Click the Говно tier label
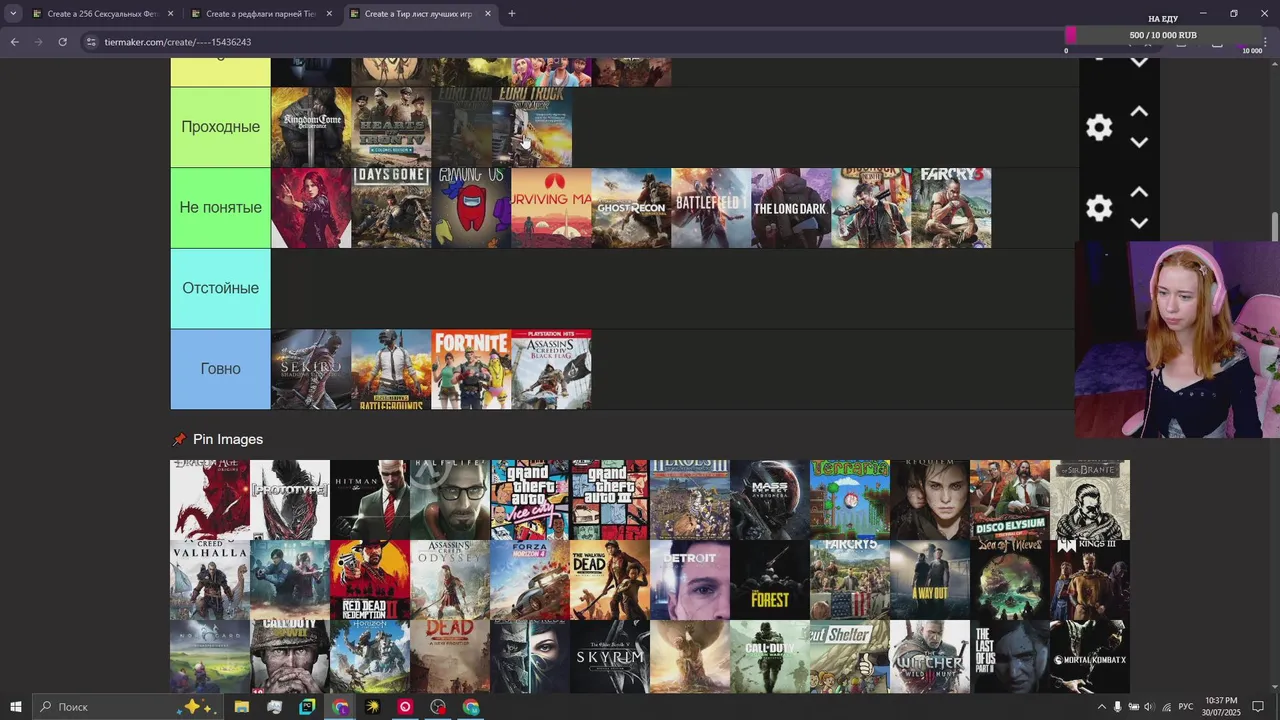 click(220, 369)
